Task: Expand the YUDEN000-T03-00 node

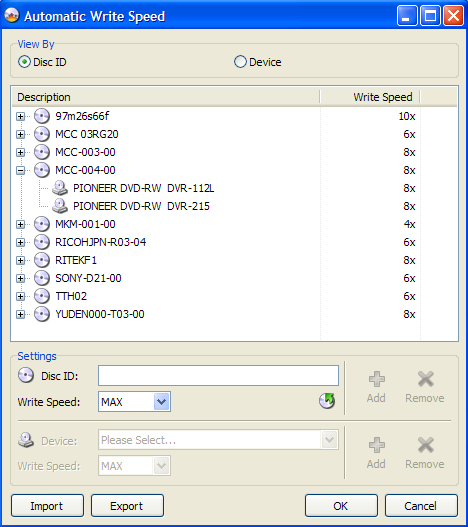Action: coord(21,314)
